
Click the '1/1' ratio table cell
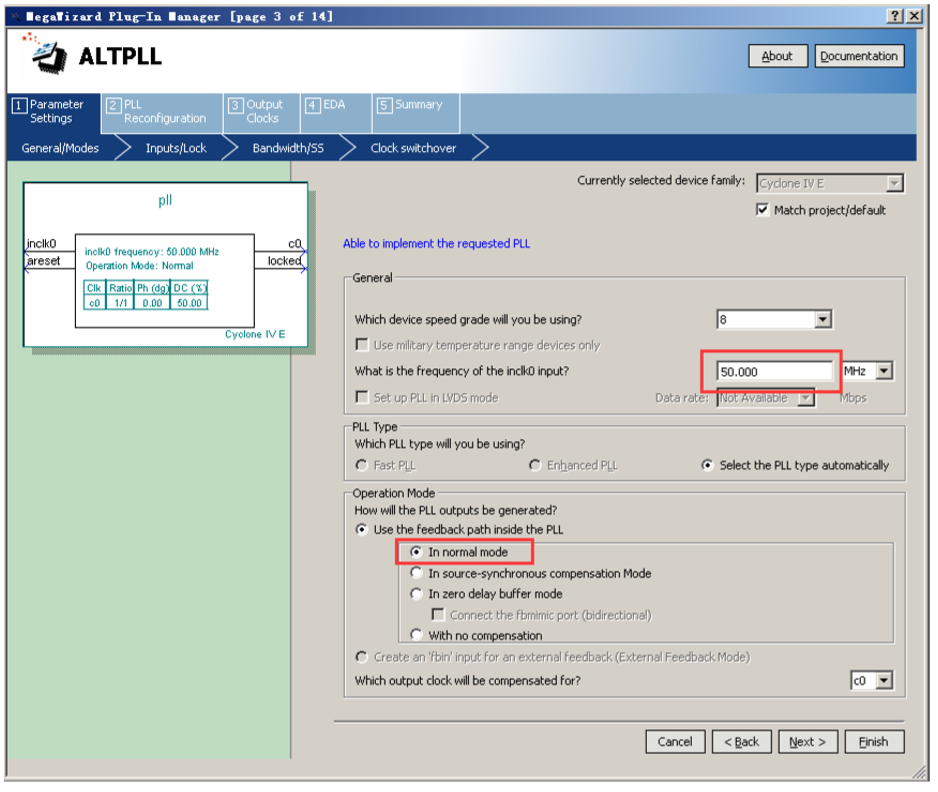pyautogui.click(x=121, y=303)
